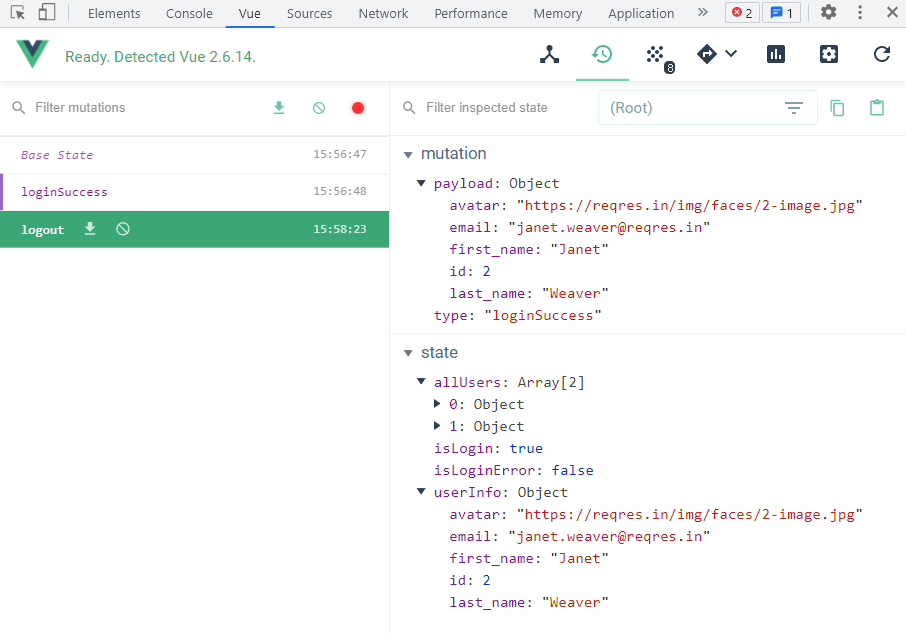906x633 pixels.
Task: Open DevTools three-dot menu
Action: tap(860, 12)
